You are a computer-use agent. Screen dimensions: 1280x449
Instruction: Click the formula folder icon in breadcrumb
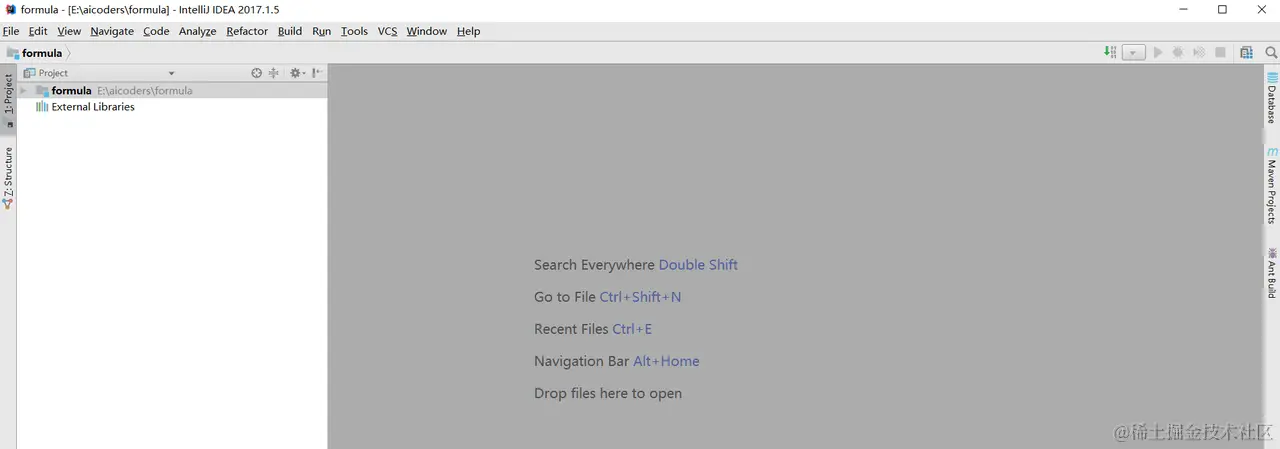tap(13, 53)
